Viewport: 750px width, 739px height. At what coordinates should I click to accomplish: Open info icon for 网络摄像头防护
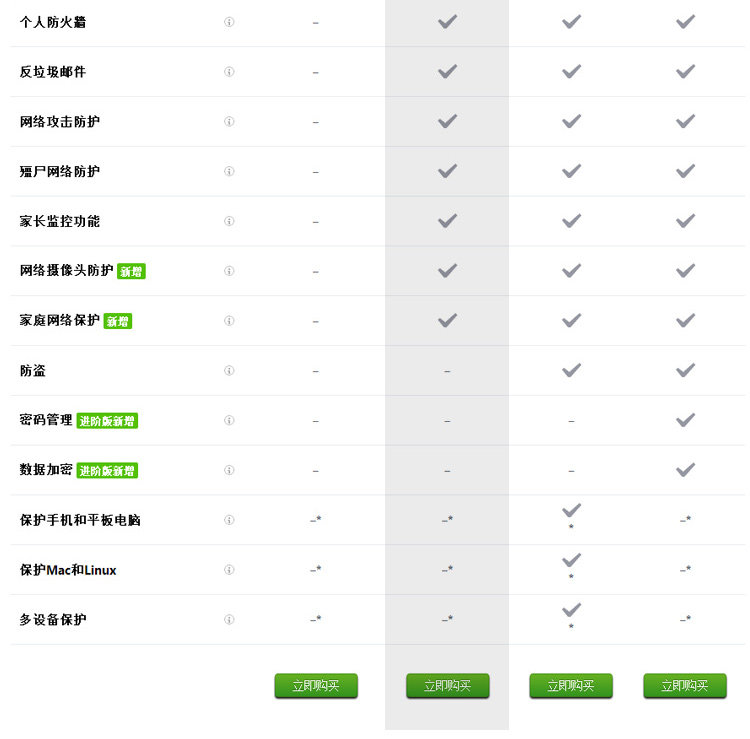[229, 271]
